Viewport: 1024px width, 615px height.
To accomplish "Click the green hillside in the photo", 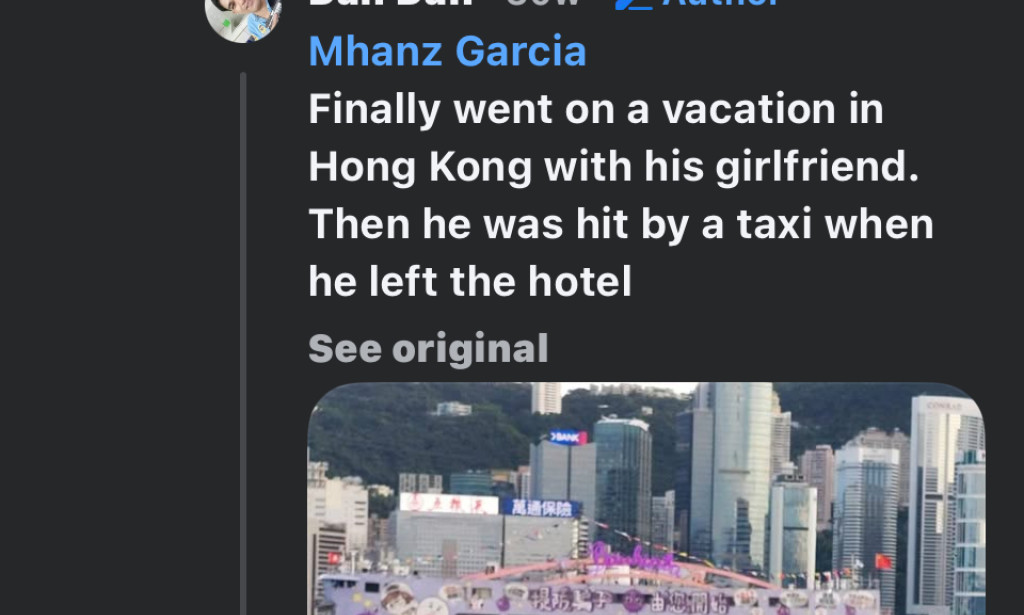I will 400,430.
